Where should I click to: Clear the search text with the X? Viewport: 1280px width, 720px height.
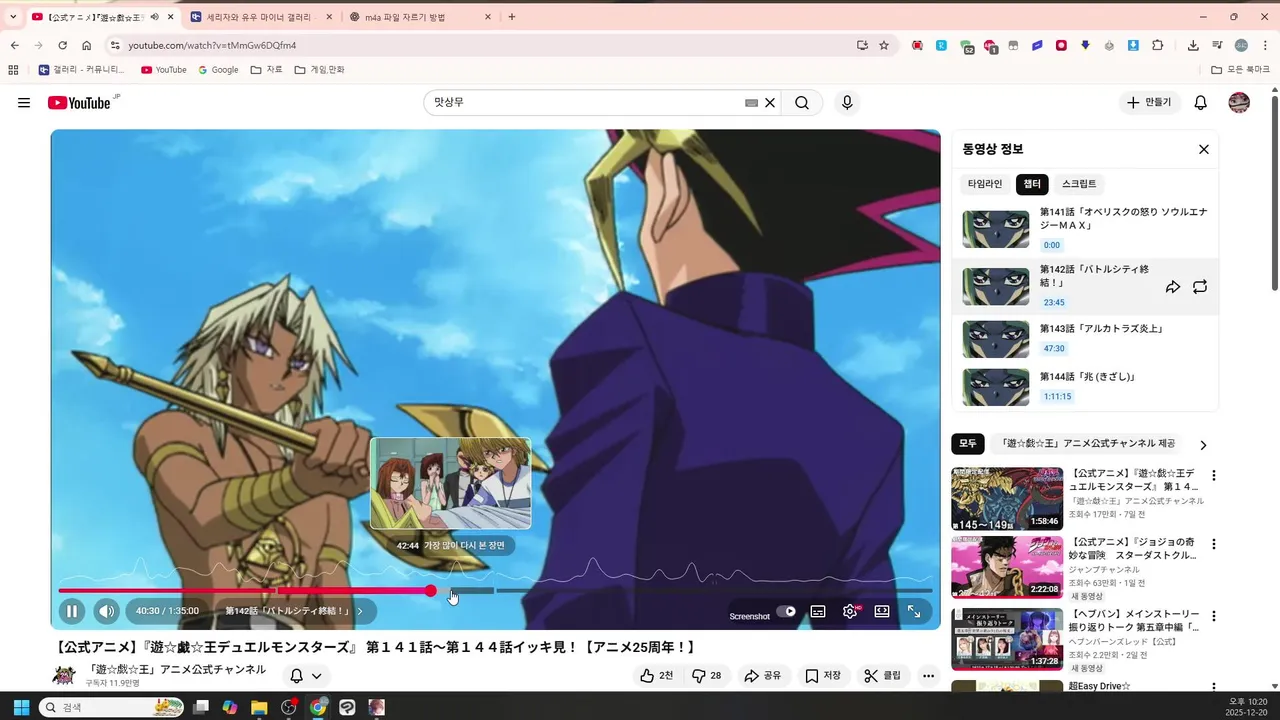coord(770,103)
